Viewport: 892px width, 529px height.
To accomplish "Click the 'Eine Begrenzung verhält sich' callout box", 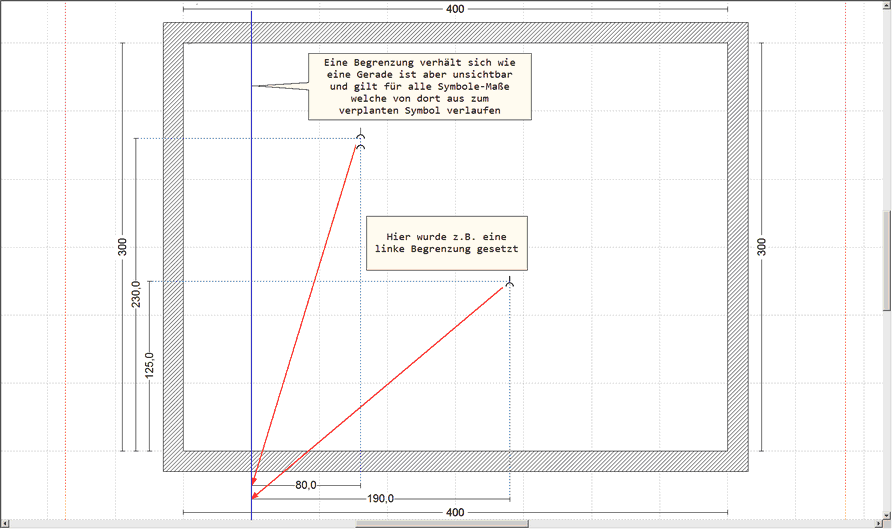I will (x=419, y=87).
